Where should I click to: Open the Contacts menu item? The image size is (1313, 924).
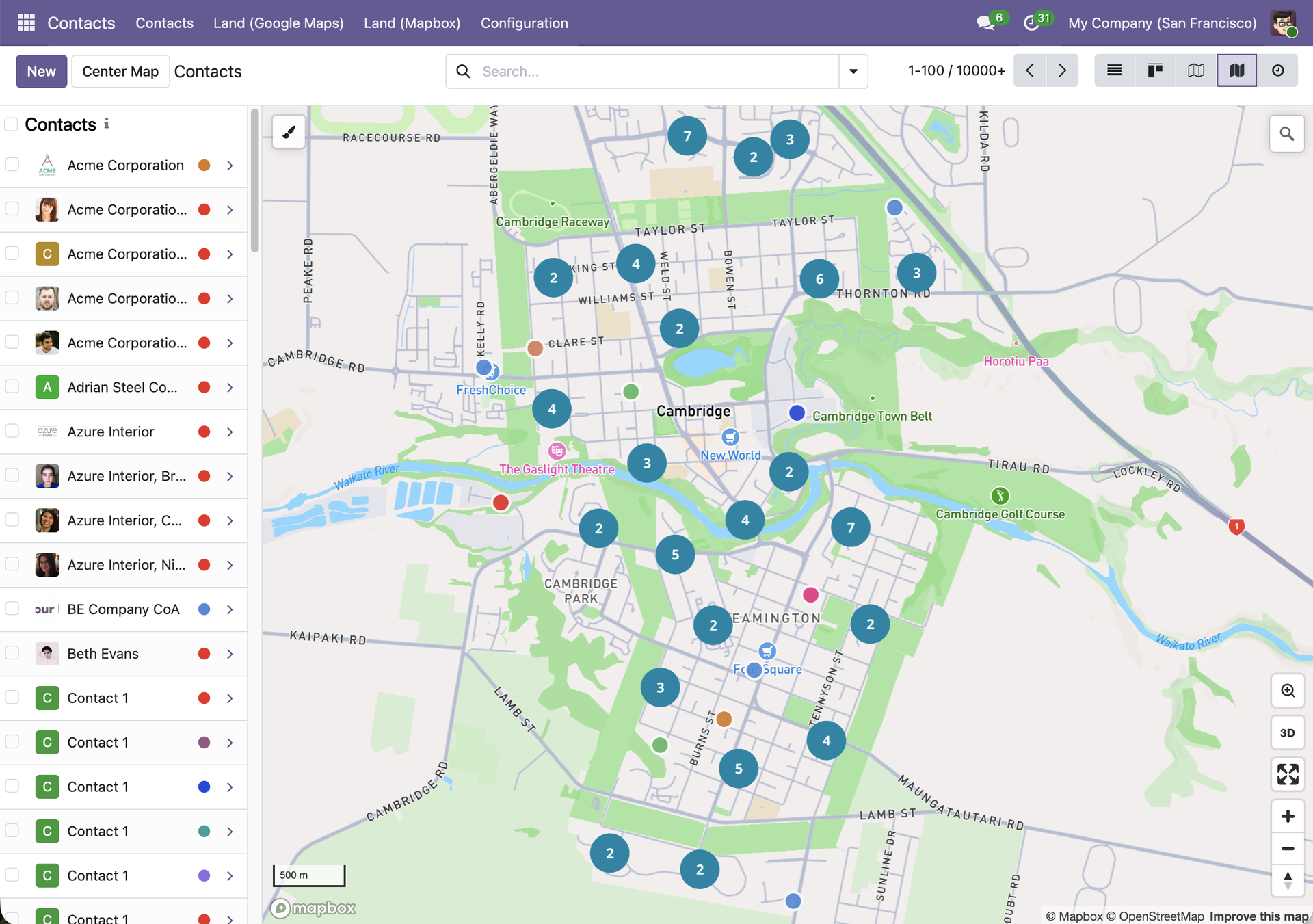164,23
